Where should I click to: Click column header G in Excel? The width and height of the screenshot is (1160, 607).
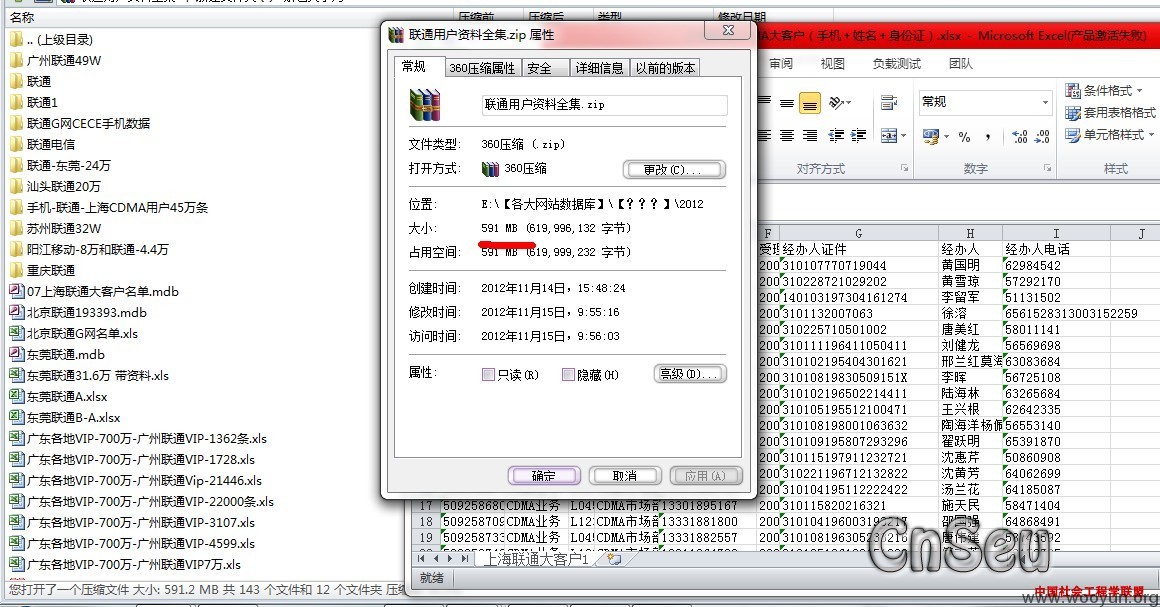(858, 233)
